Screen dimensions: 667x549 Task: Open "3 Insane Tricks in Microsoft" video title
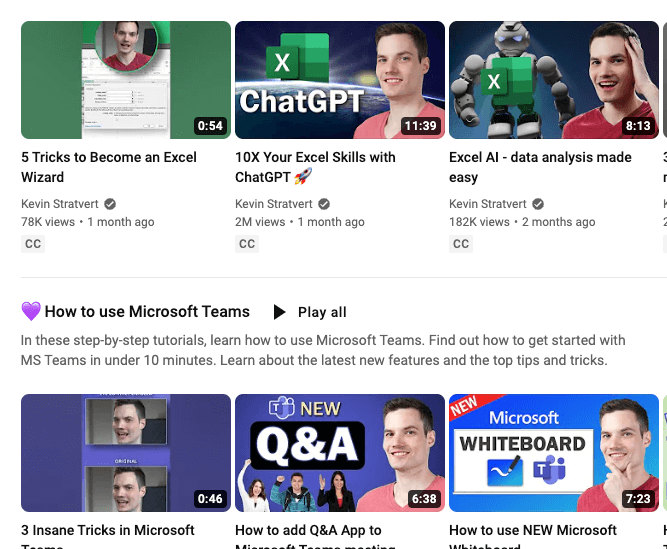[x=108, y=531]
